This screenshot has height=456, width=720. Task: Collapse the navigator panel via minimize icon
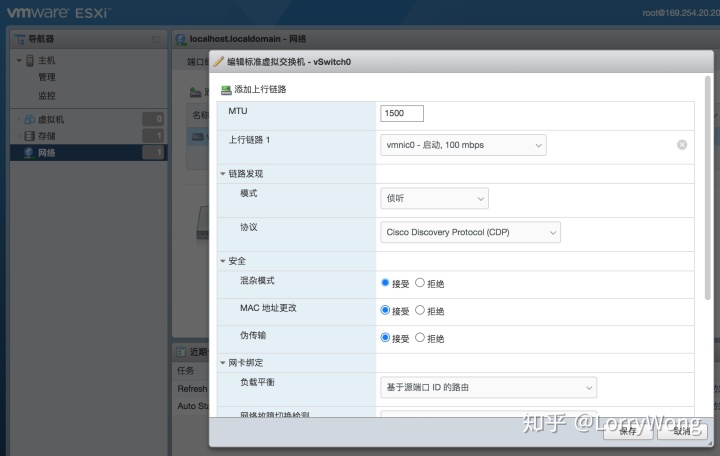point(156,39)
